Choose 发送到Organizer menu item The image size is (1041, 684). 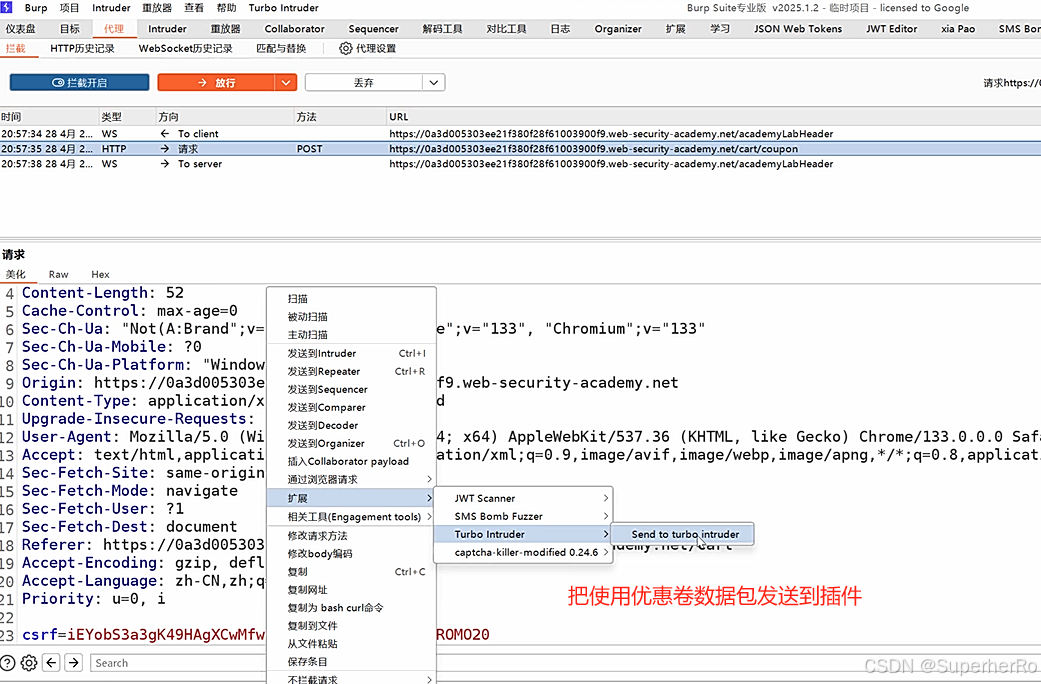click(352, 443)
